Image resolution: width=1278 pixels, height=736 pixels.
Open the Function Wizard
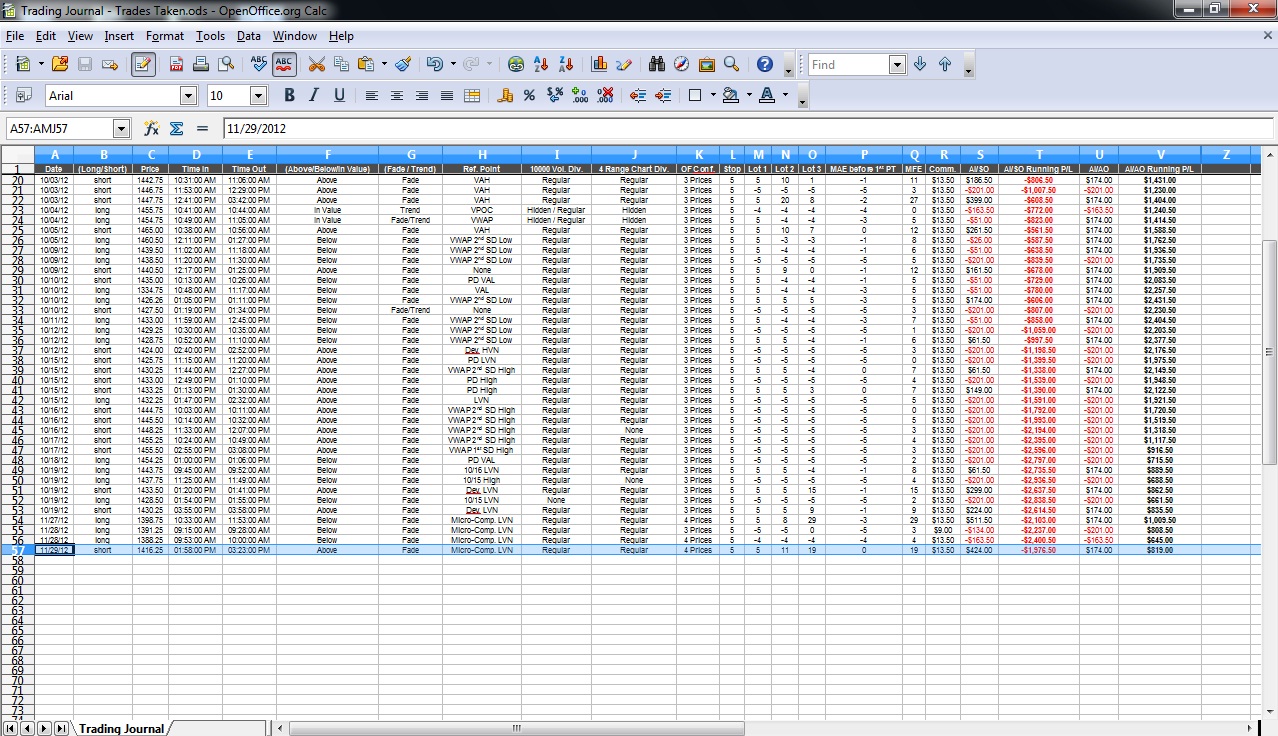click(152, 128)
